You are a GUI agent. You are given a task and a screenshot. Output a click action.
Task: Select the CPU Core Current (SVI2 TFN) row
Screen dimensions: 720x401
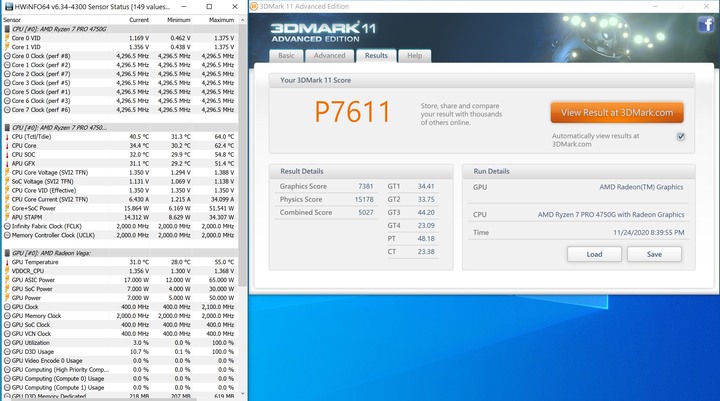(121, 199)
